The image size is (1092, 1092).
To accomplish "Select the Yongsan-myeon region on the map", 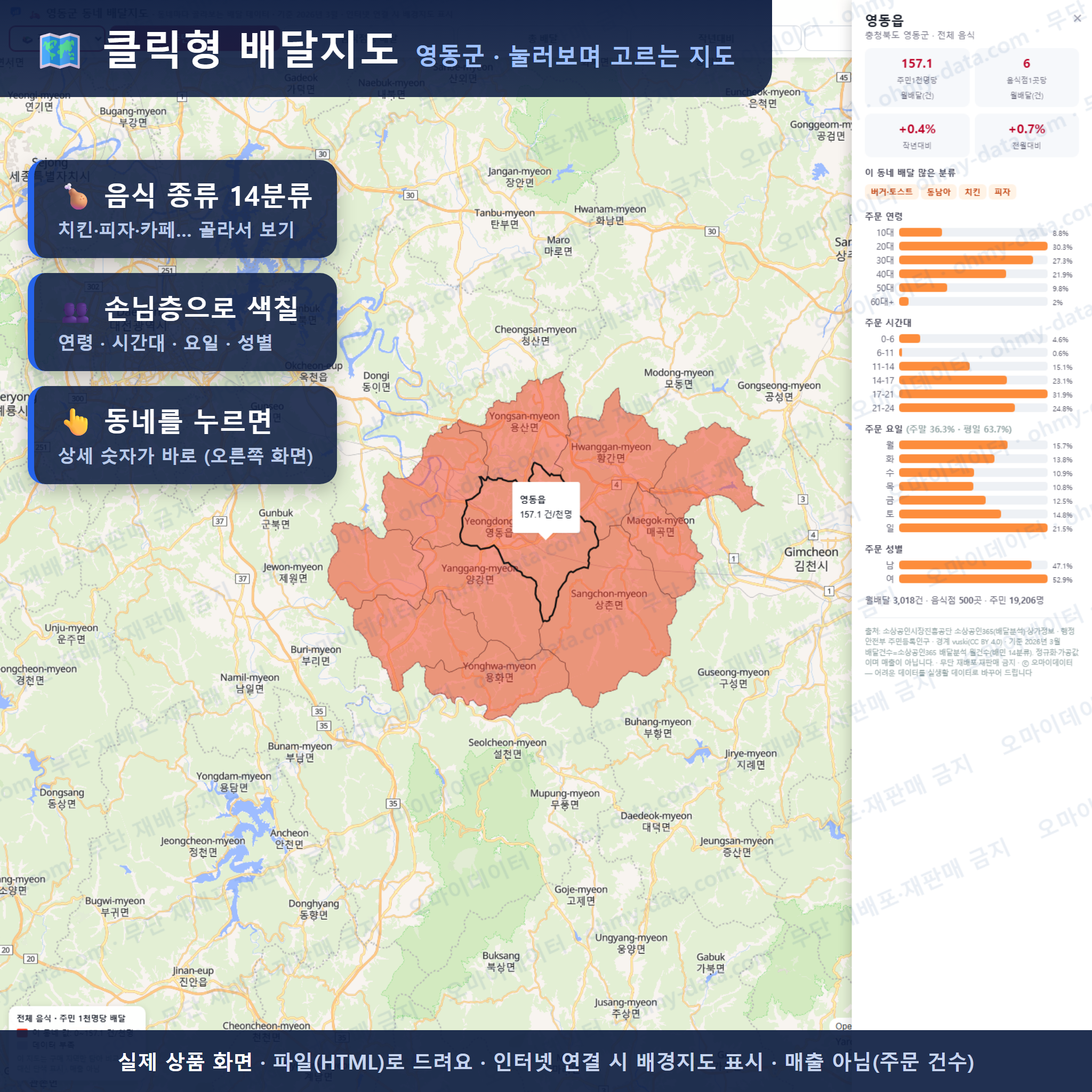I will (524, 421).
